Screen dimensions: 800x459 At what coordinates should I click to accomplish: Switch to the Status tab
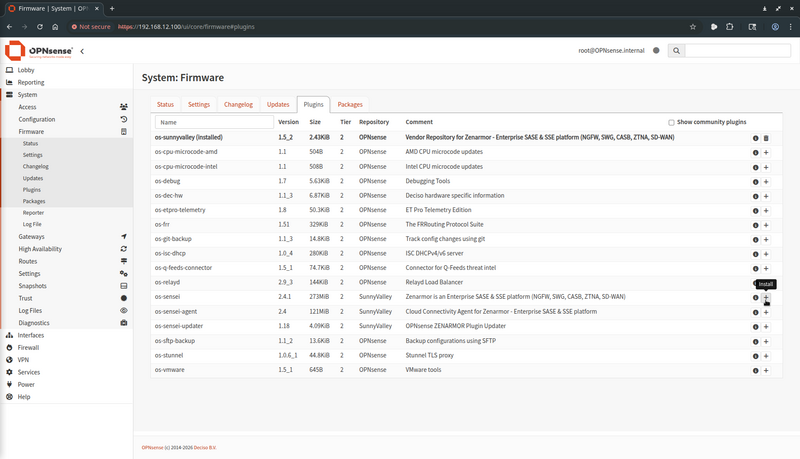[x=165, y=105]
